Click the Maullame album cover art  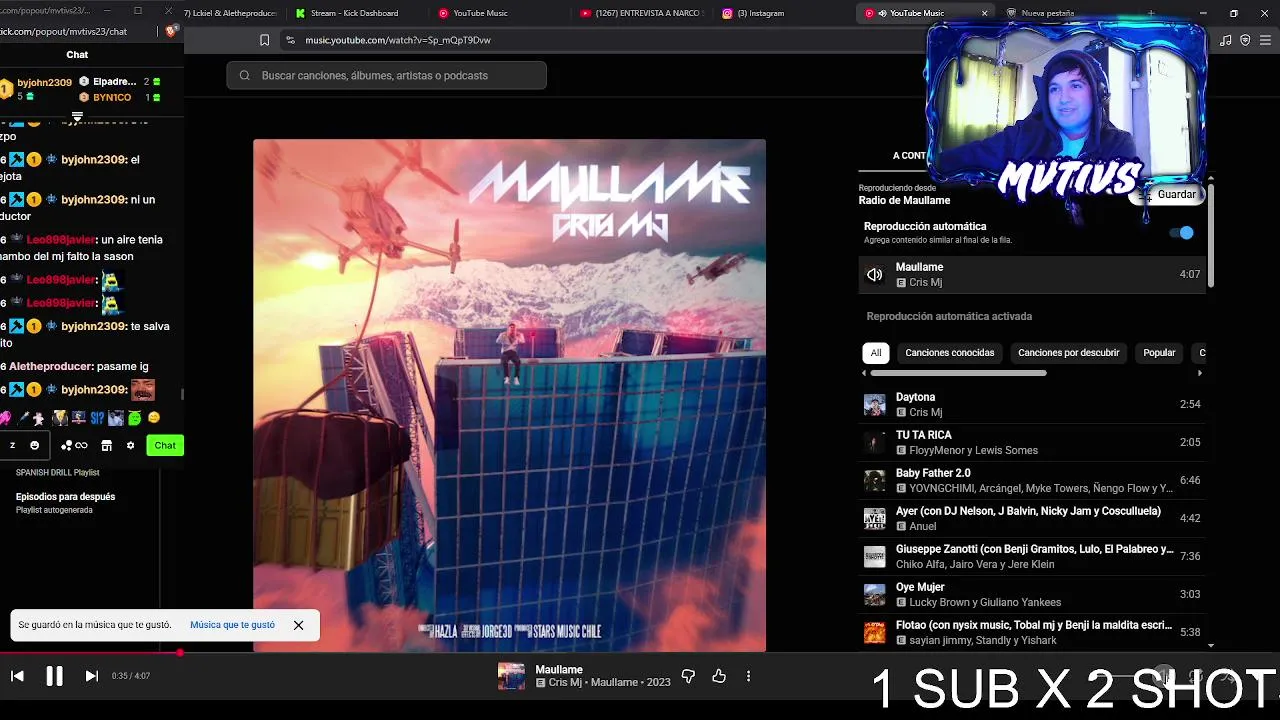[x=509, y=396]
